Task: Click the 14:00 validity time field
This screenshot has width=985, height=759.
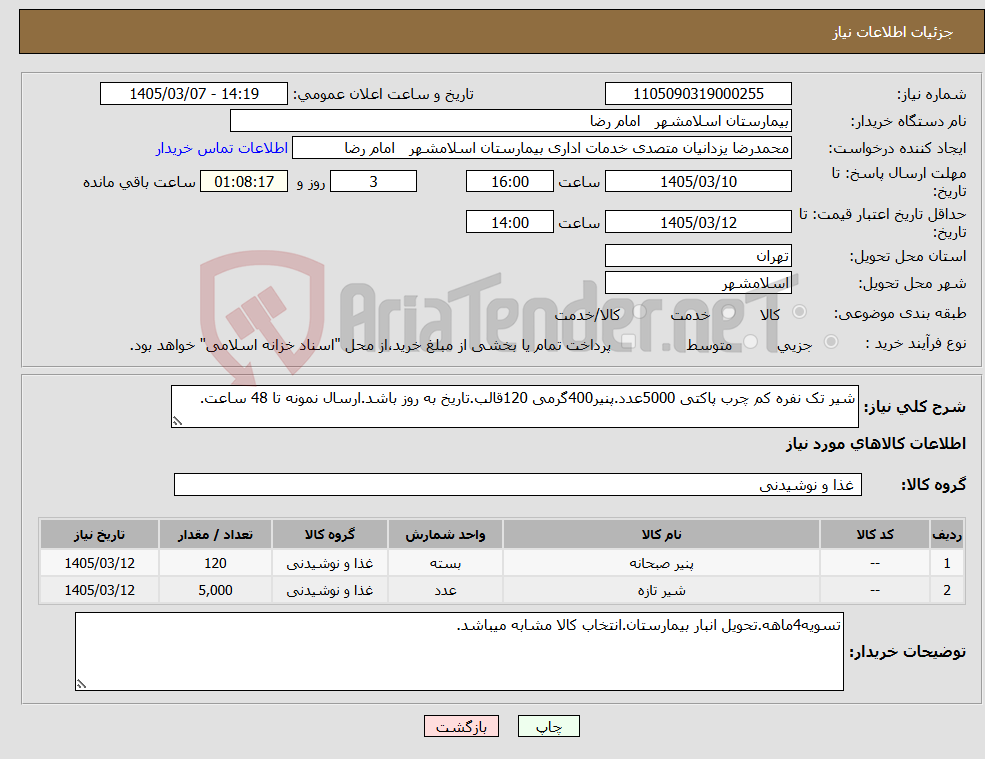Action: [509, 222]
